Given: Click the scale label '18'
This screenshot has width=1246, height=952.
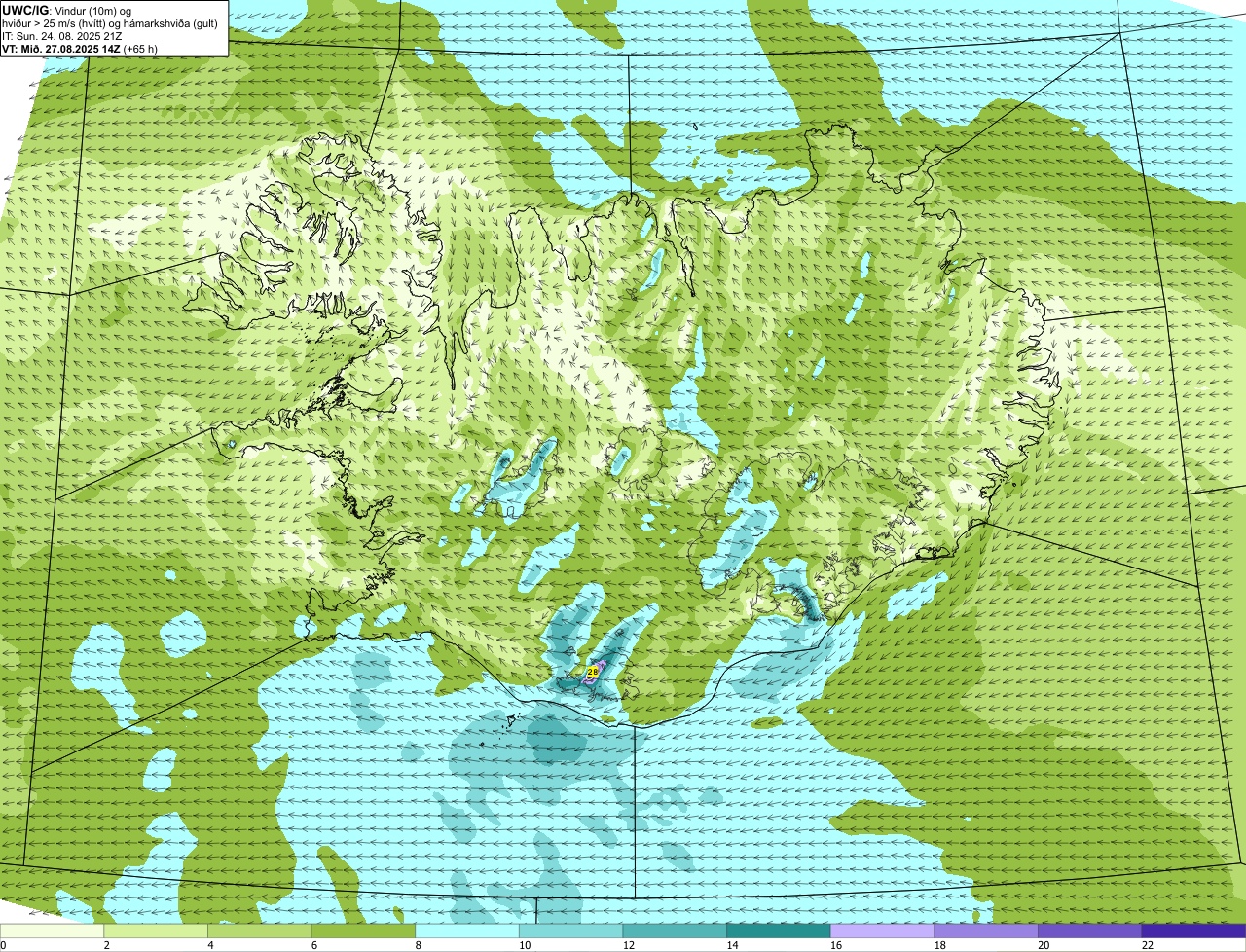Looking at the screenshot, I should pos(939,945).
